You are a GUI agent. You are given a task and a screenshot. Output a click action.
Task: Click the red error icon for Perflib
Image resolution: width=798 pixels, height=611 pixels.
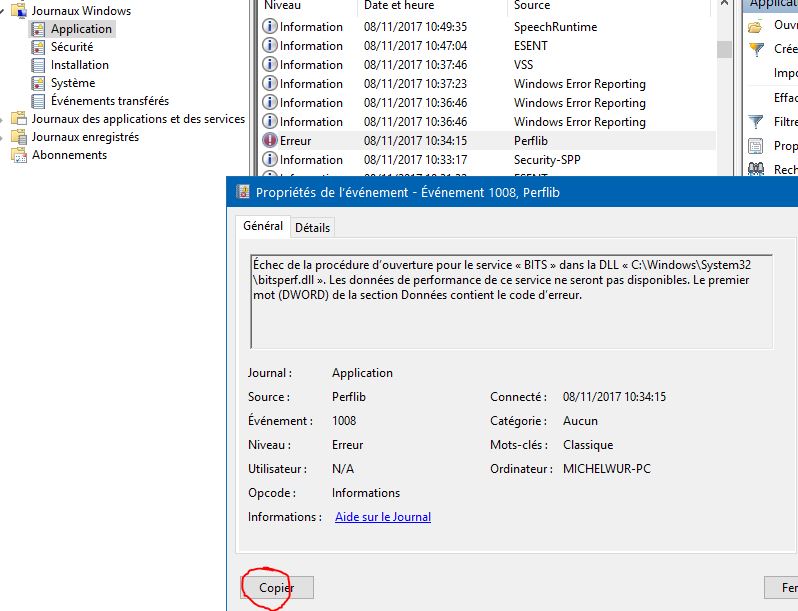(270, 141)
